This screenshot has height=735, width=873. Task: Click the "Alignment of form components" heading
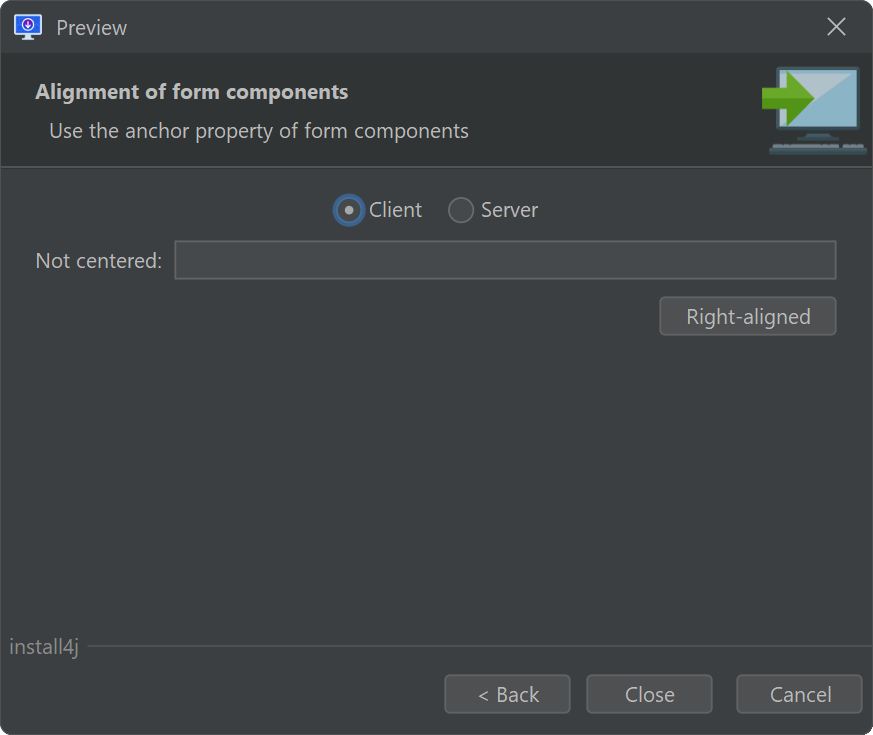[192, 92]
